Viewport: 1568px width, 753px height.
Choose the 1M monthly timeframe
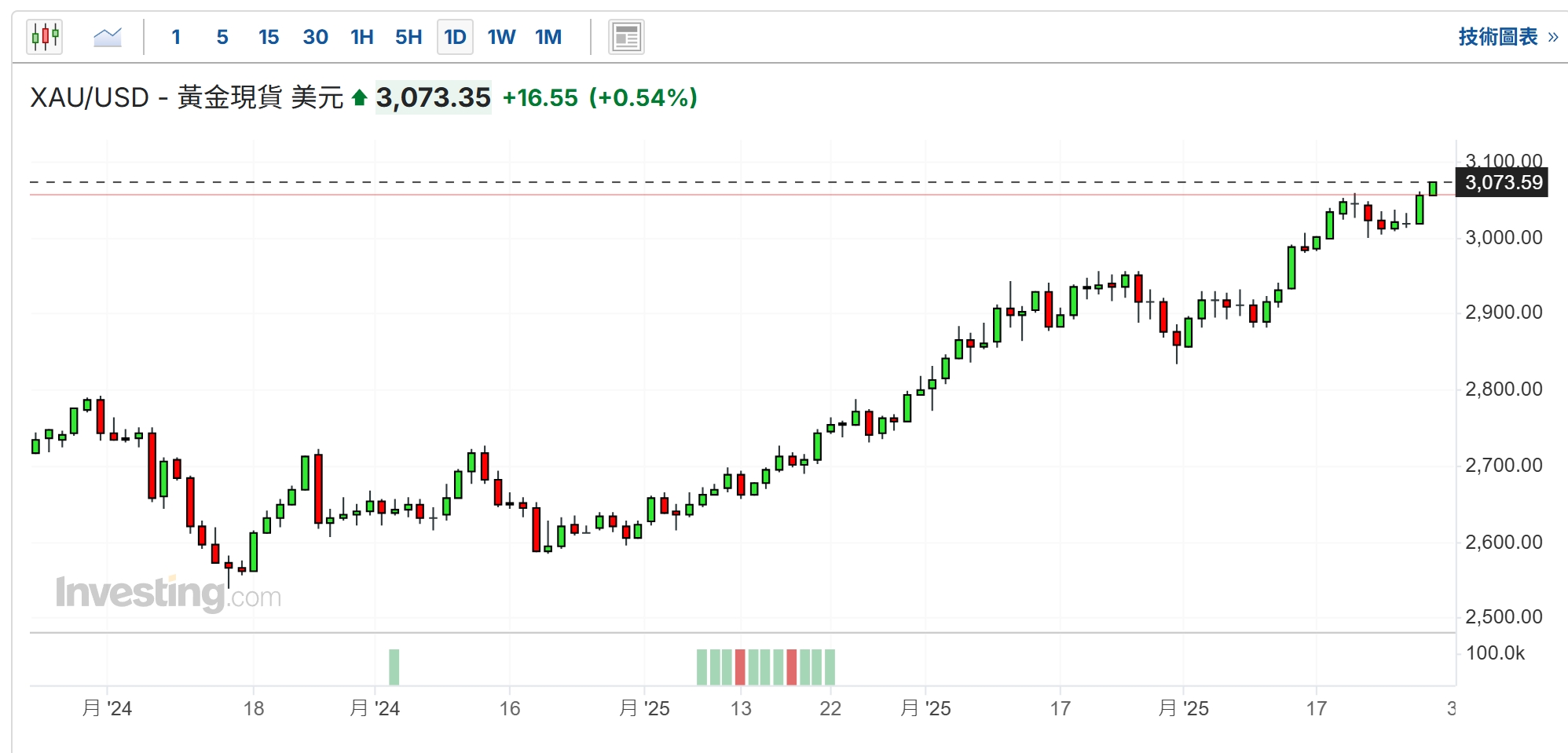point(548,37)
